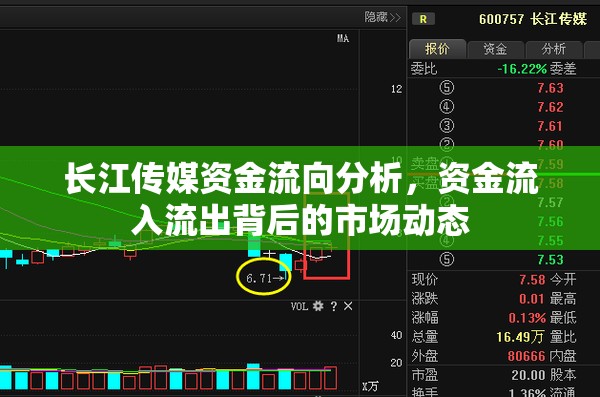Select sell level ⑤ price 7.63
Screen dimensions: 600x397
coord(550,88)
